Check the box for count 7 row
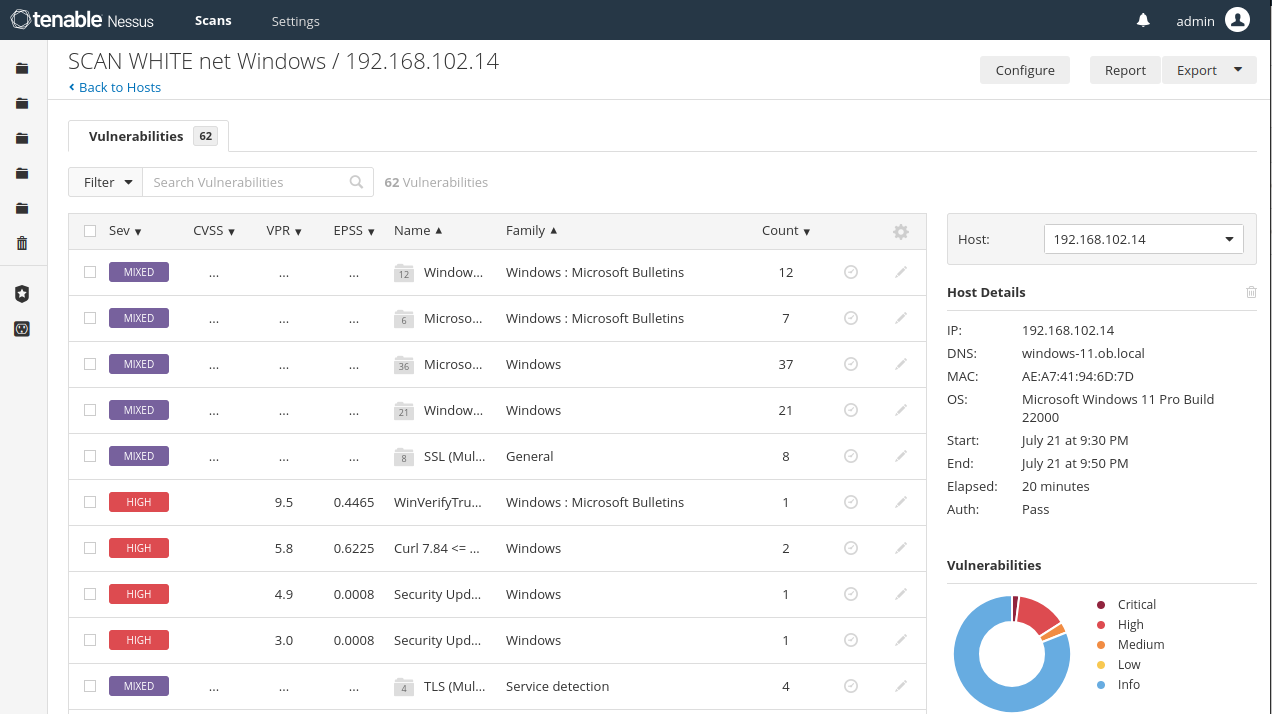1272x714 pixels. (90, 318)
